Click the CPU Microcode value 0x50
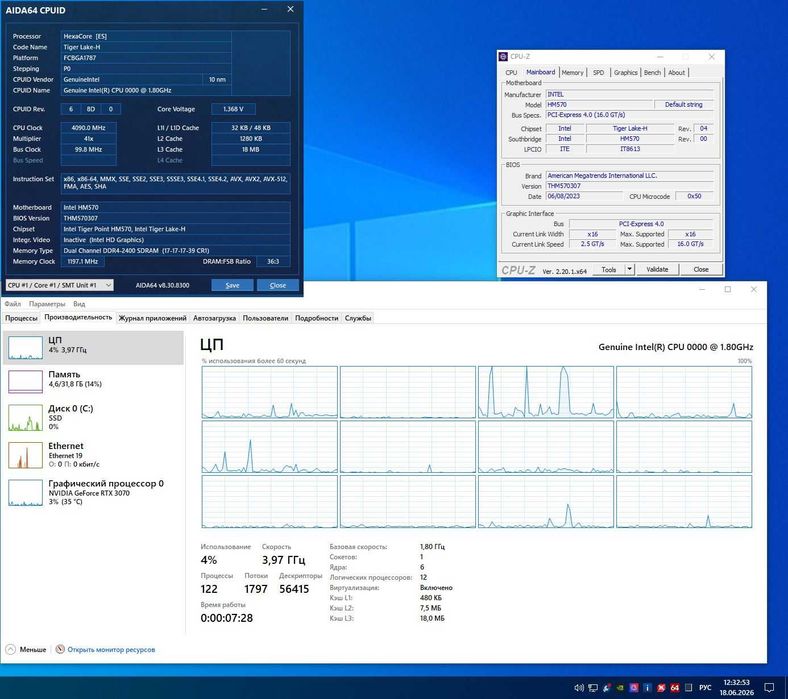Screen dimensions: 788x699 (x=694, y=196)
